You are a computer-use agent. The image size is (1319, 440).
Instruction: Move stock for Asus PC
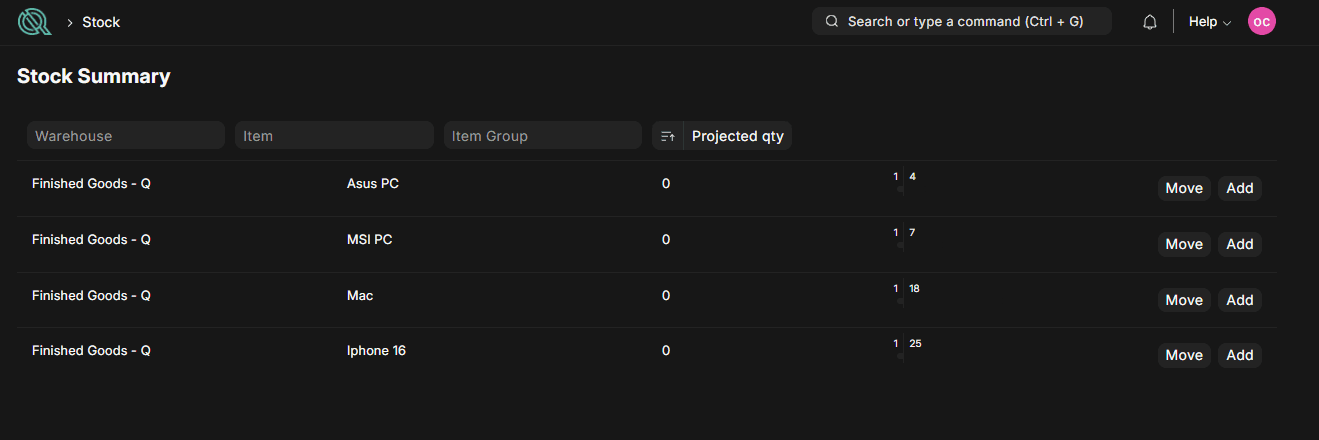[1184, 188]
